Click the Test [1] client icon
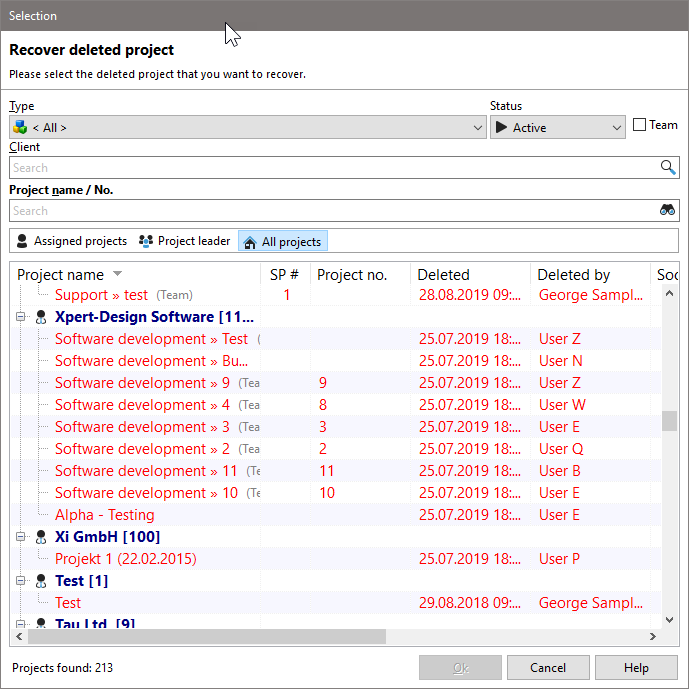The width and height of the screenshot is (689, 689). tap(41, 581)
